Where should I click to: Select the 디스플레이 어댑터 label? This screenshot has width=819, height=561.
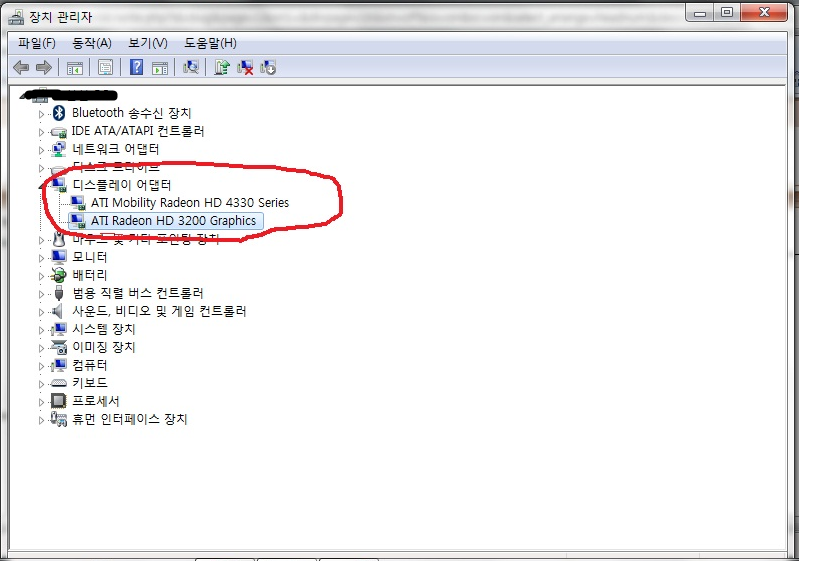point(122,185)
